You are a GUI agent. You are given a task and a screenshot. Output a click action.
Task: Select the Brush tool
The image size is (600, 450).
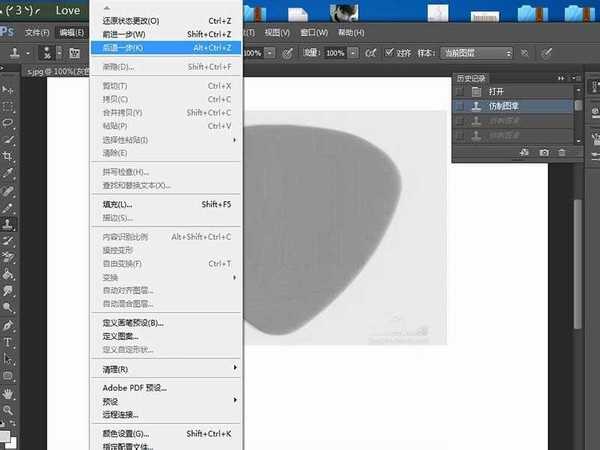tap(7, 208)
